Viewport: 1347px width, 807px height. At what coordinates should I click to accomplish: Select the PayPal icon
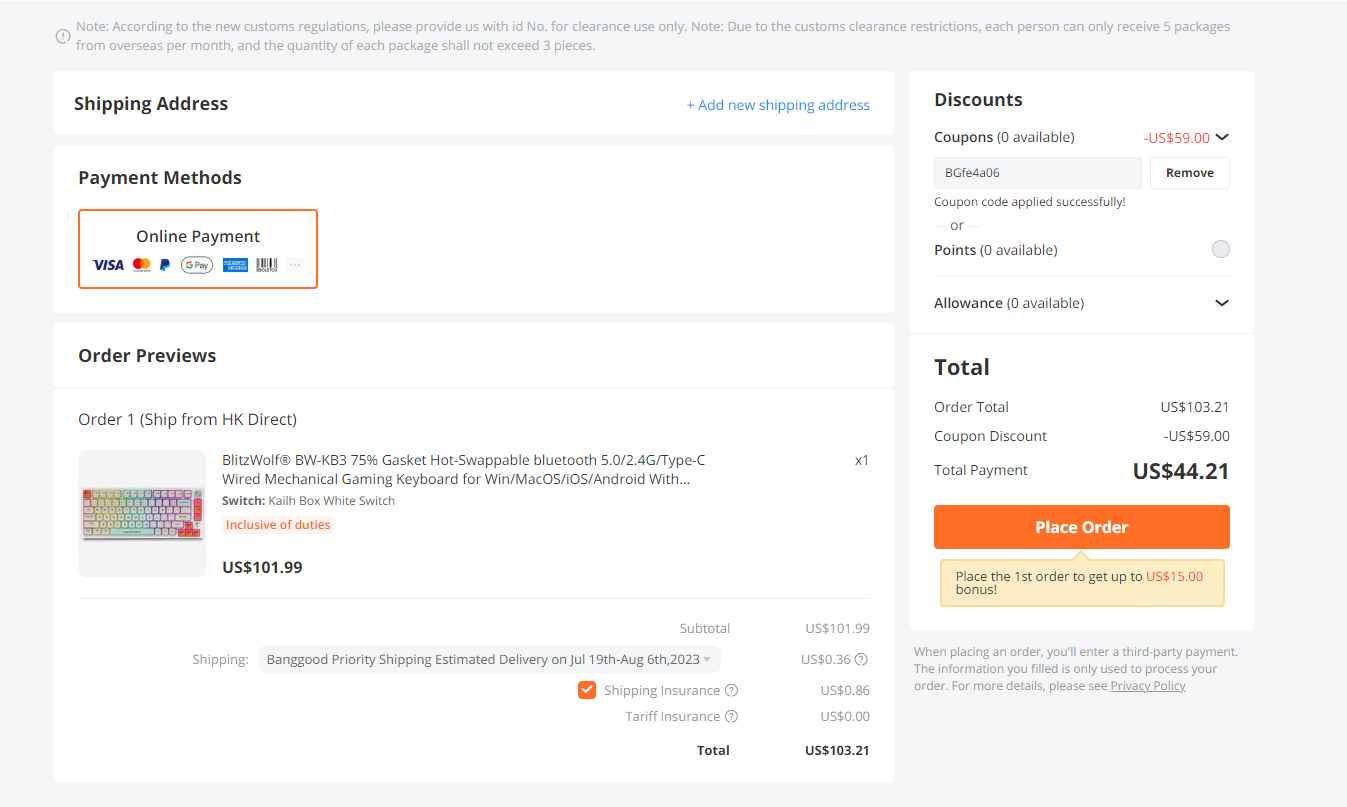pos(165,265)
